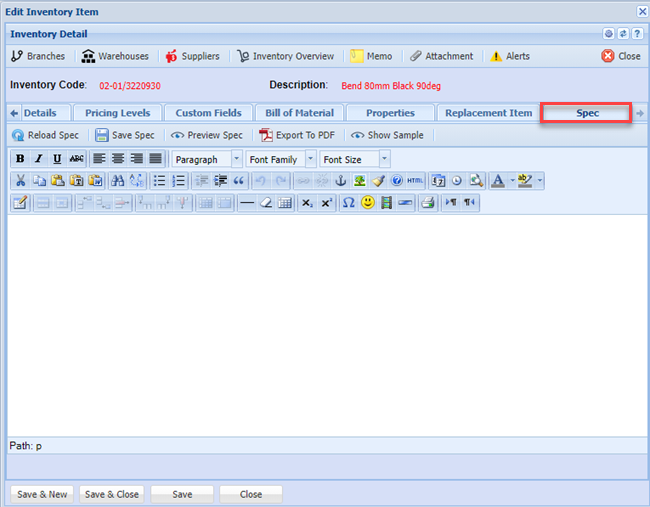Open the Font Family dropdown
This screenshot has width=650, height=507.
[280, 159]
